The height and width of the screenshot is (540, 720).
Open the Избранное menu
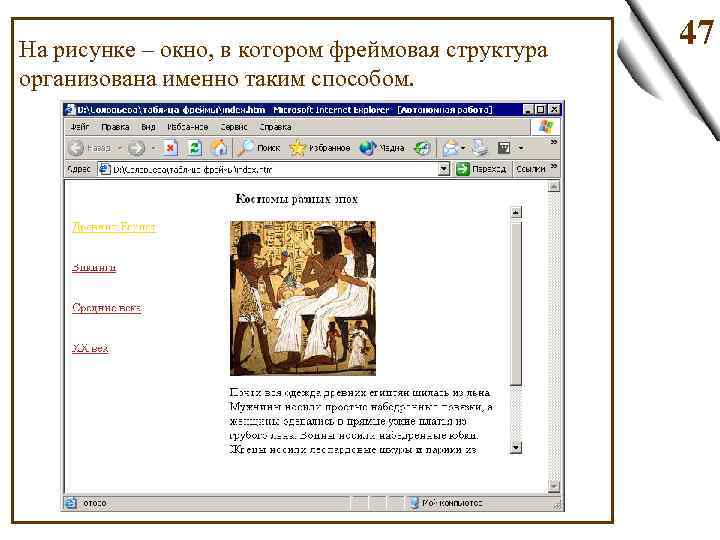click(x=187, y=127)
